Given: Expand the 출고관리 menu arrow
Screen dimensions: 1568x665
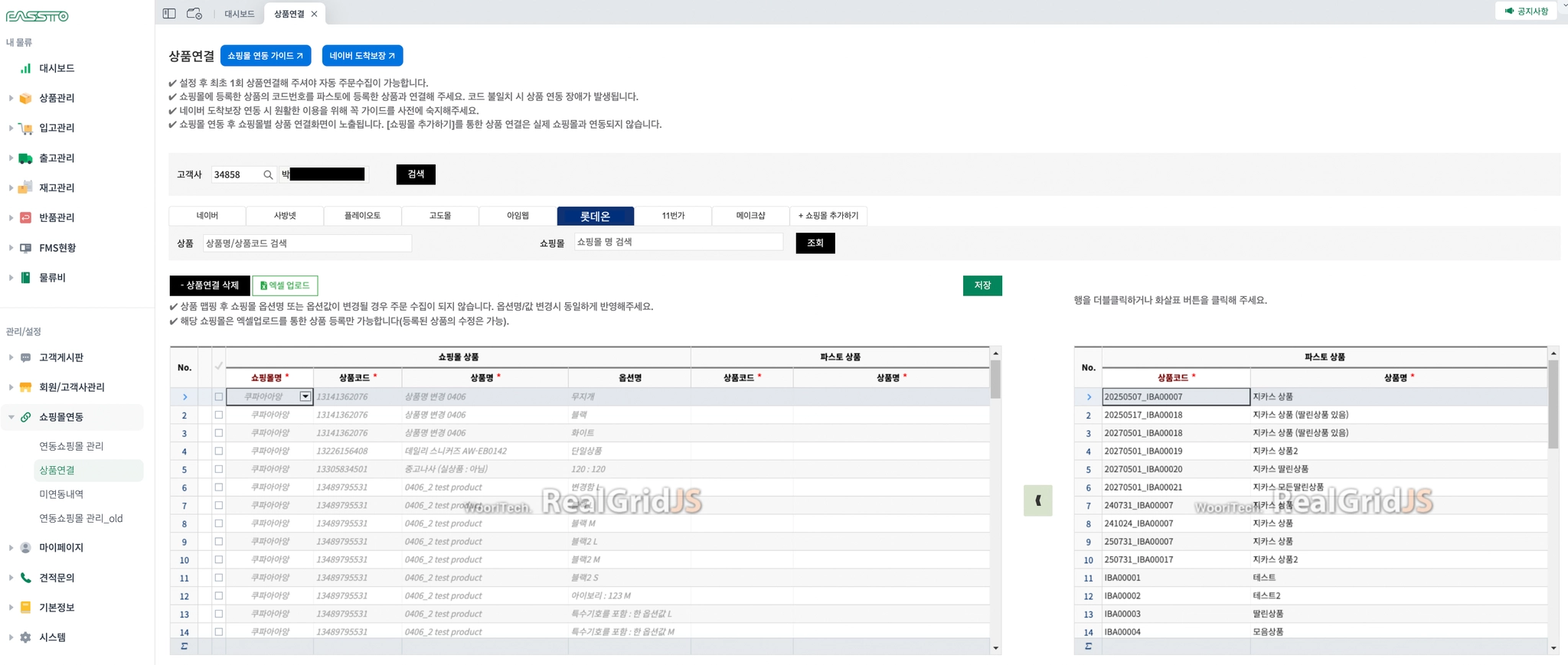Looking at the screenshot, I should pos(11,158).
